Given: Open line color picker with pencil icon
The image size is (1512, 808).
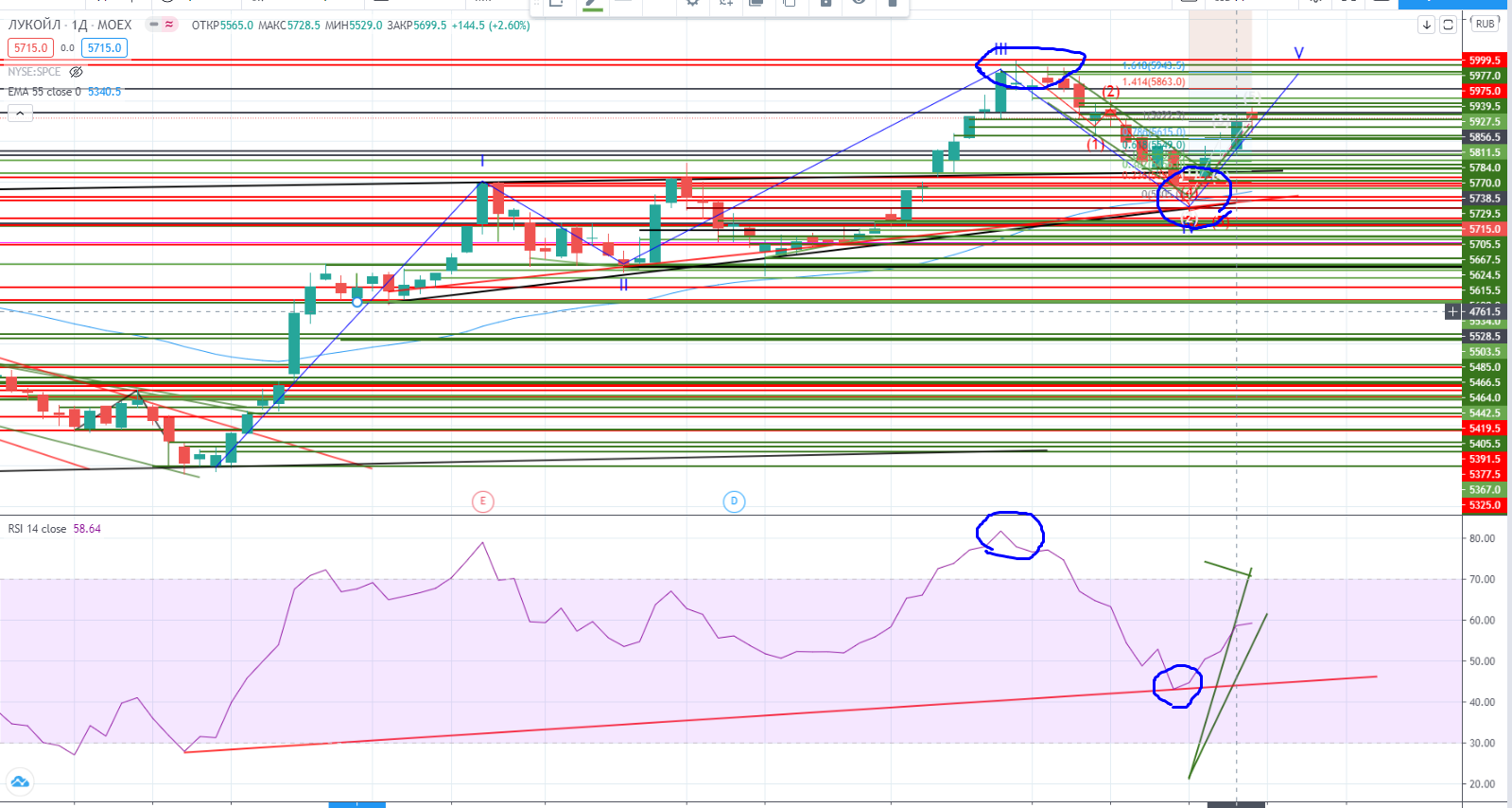Looking at the screenshot, I should tap(593, 3).
